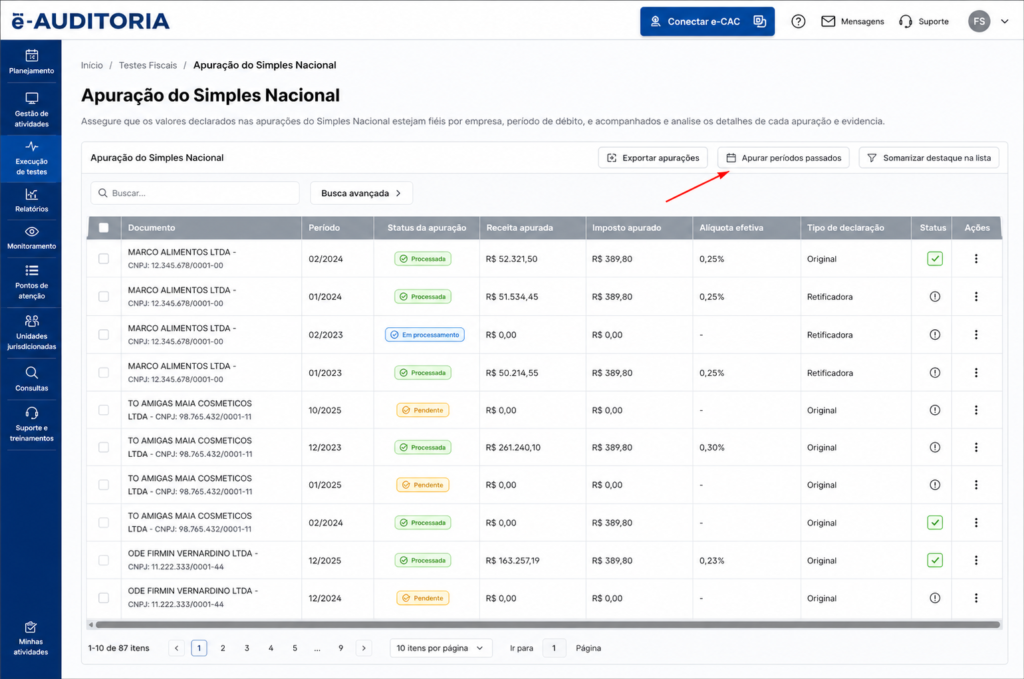Open Mensagens envelope icon in header

click(828, 22)
